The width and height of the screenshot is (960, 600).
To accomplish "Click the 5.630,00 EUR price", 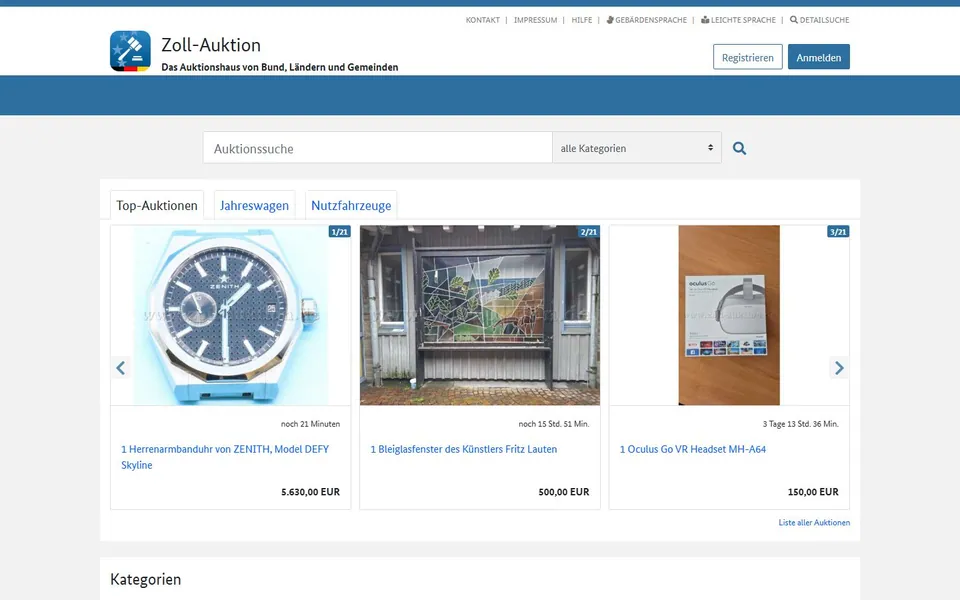I will [x=310, y=492].
